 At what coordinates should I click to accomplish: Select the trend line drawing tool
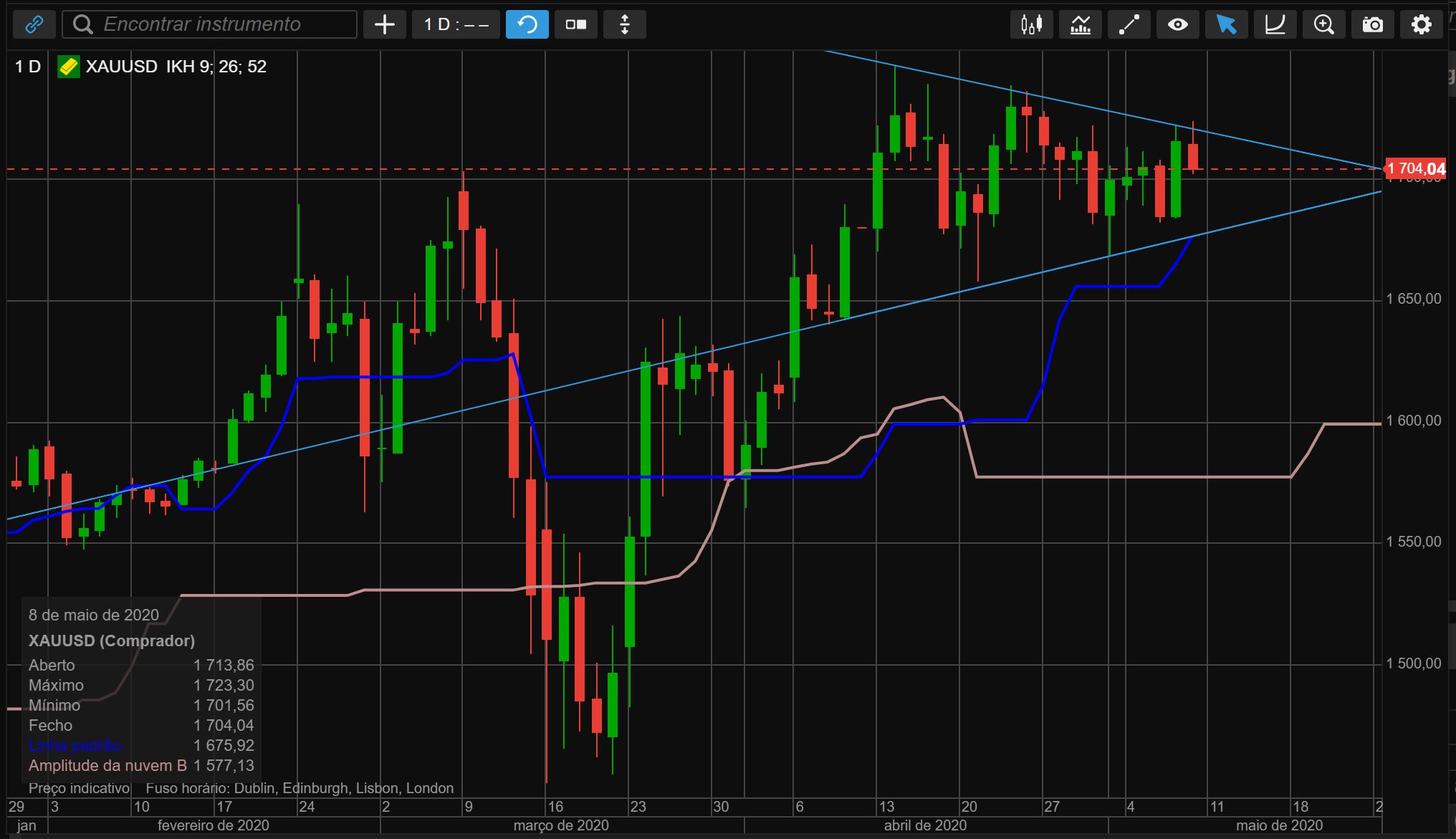click(1129, 24)
